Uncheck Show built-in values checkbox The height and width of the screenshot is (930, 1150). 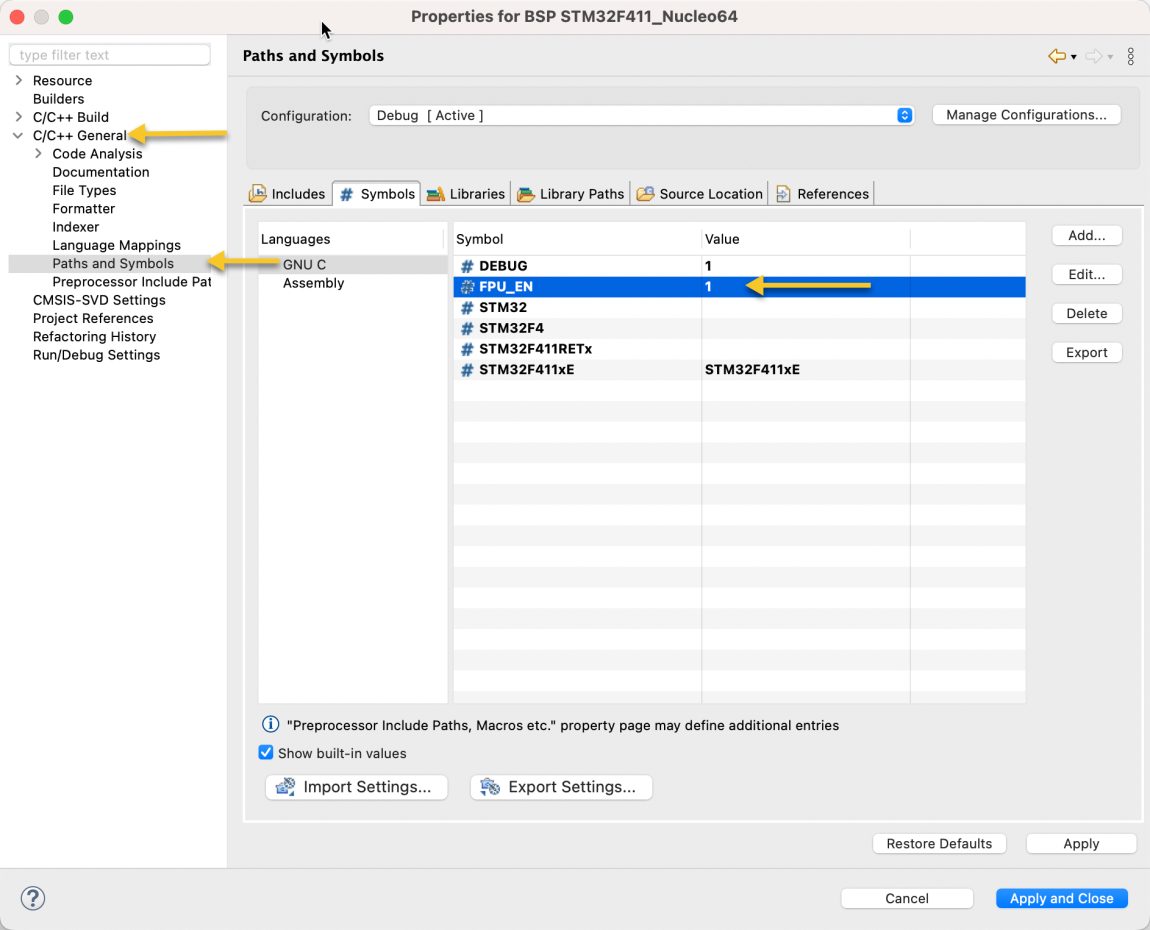tap(266, 753)
